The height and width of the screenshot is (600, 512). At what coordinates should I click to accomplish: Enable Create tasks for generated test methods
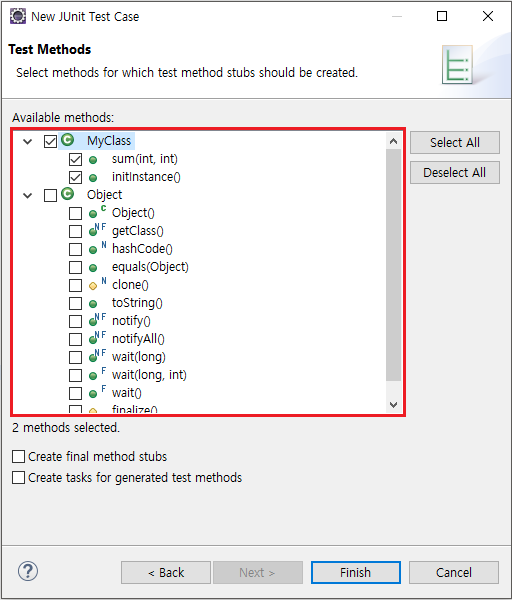click(x=18, y=478)
